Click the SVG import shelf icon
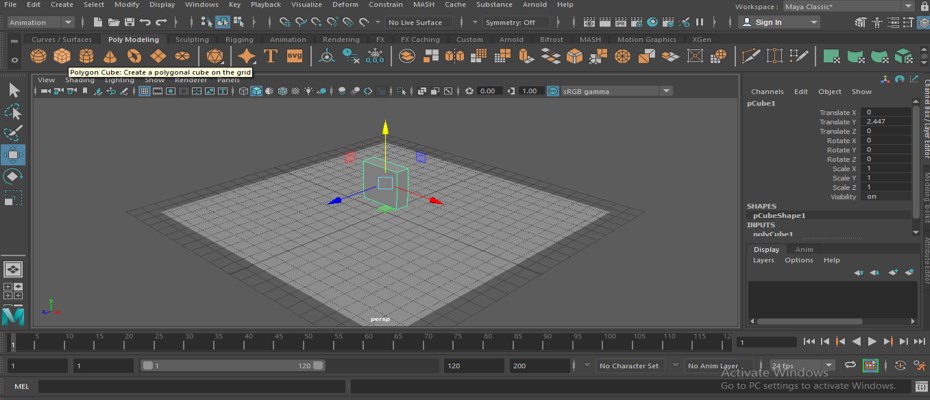This screenshot has height=400, width=930. point(294,56)
